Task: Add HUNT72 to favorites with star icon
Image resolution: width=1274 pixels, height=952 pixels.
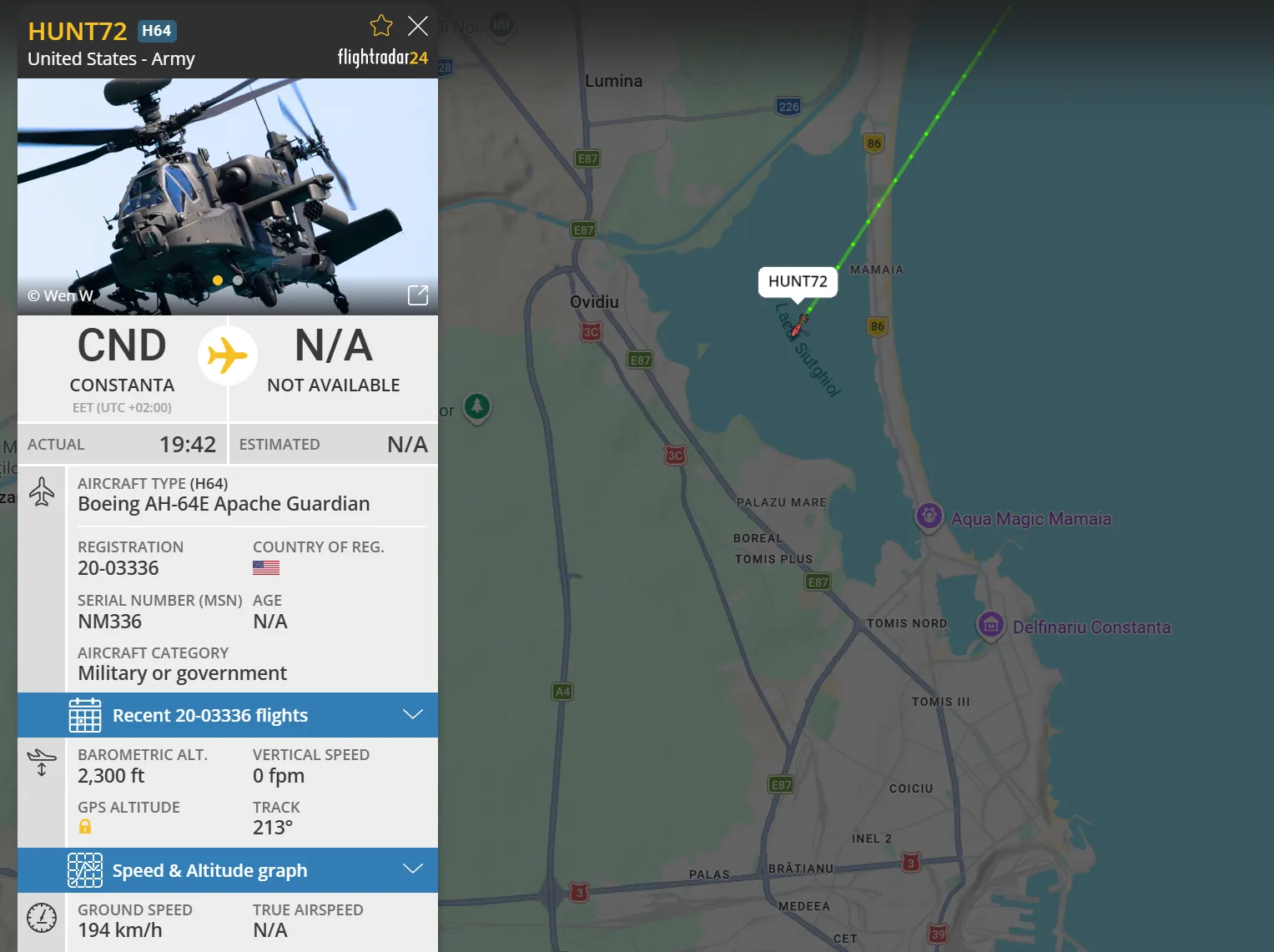Action: tap(381, 26)
